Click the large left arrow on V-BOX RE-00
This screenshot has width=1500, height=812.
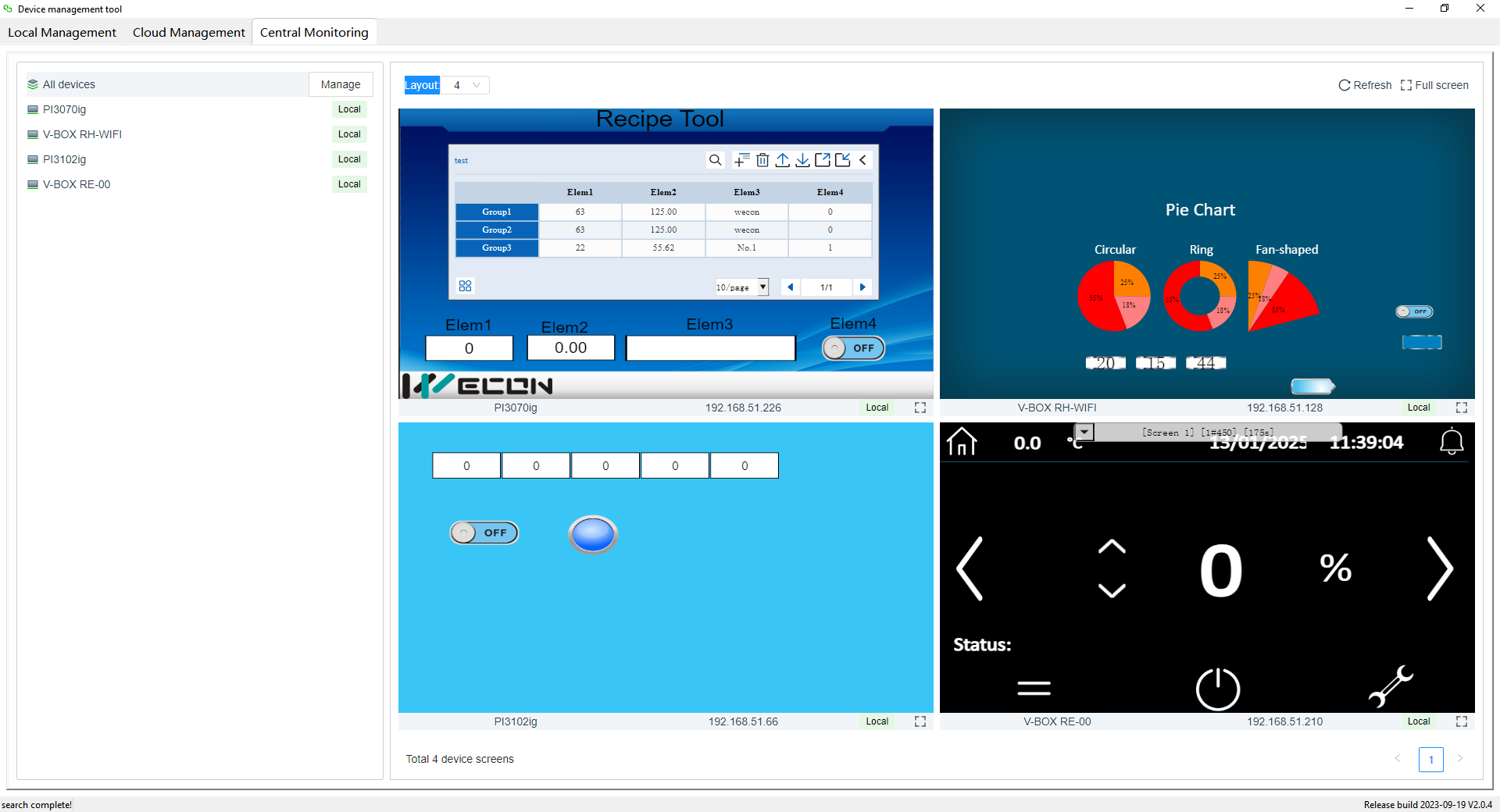(x=970, y=568)
